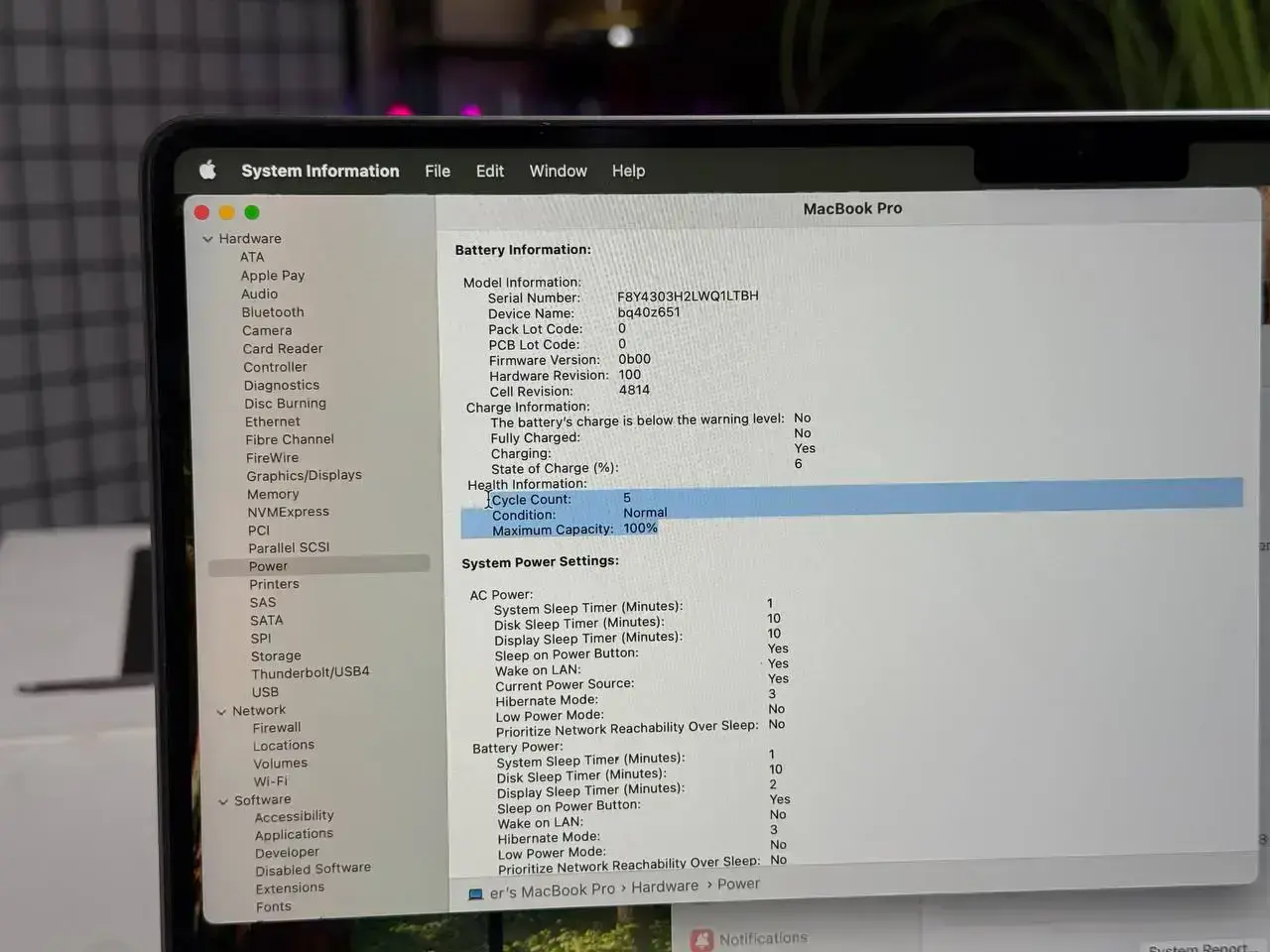Open the System Information app menu
1270x952 pixels.
(x=320, y=171)
